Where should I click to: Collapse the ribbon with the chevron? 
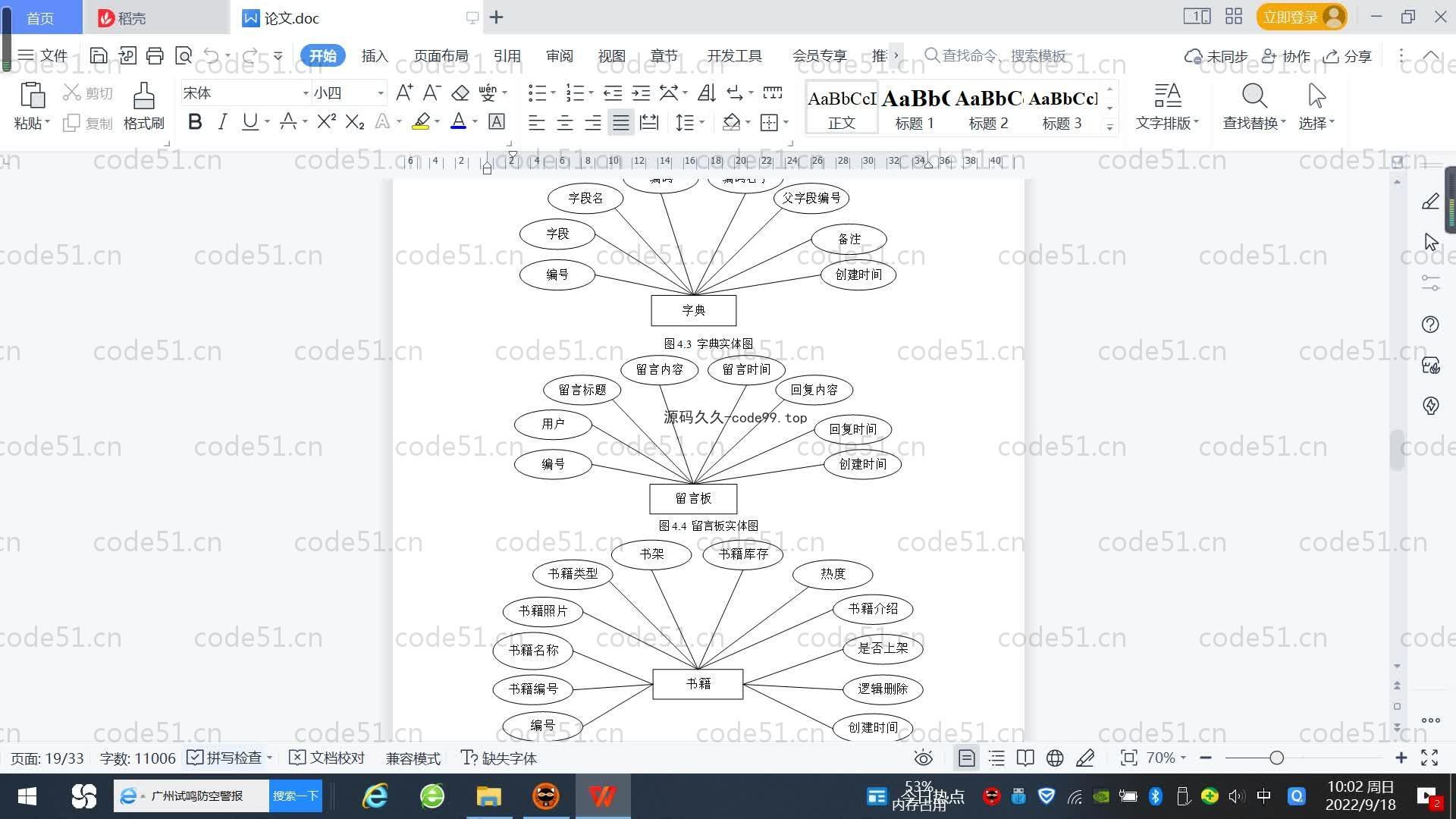[1430, 55]
